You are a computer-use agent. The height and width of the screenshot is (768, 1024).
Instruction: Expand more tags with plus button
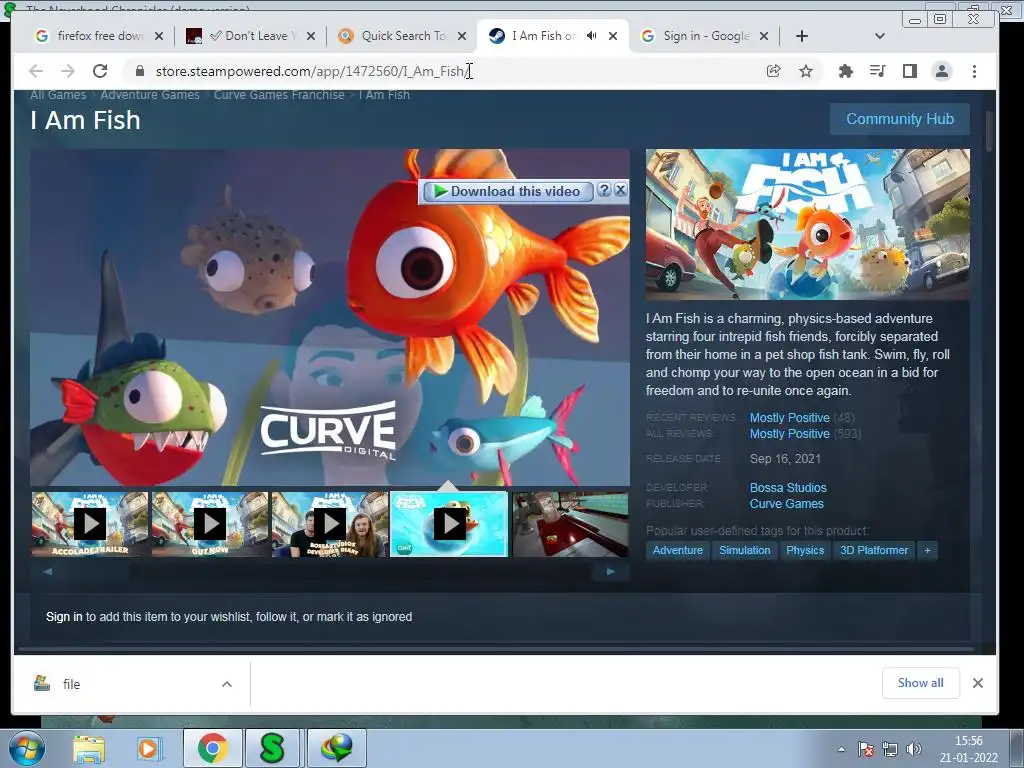tap(927, 551)
